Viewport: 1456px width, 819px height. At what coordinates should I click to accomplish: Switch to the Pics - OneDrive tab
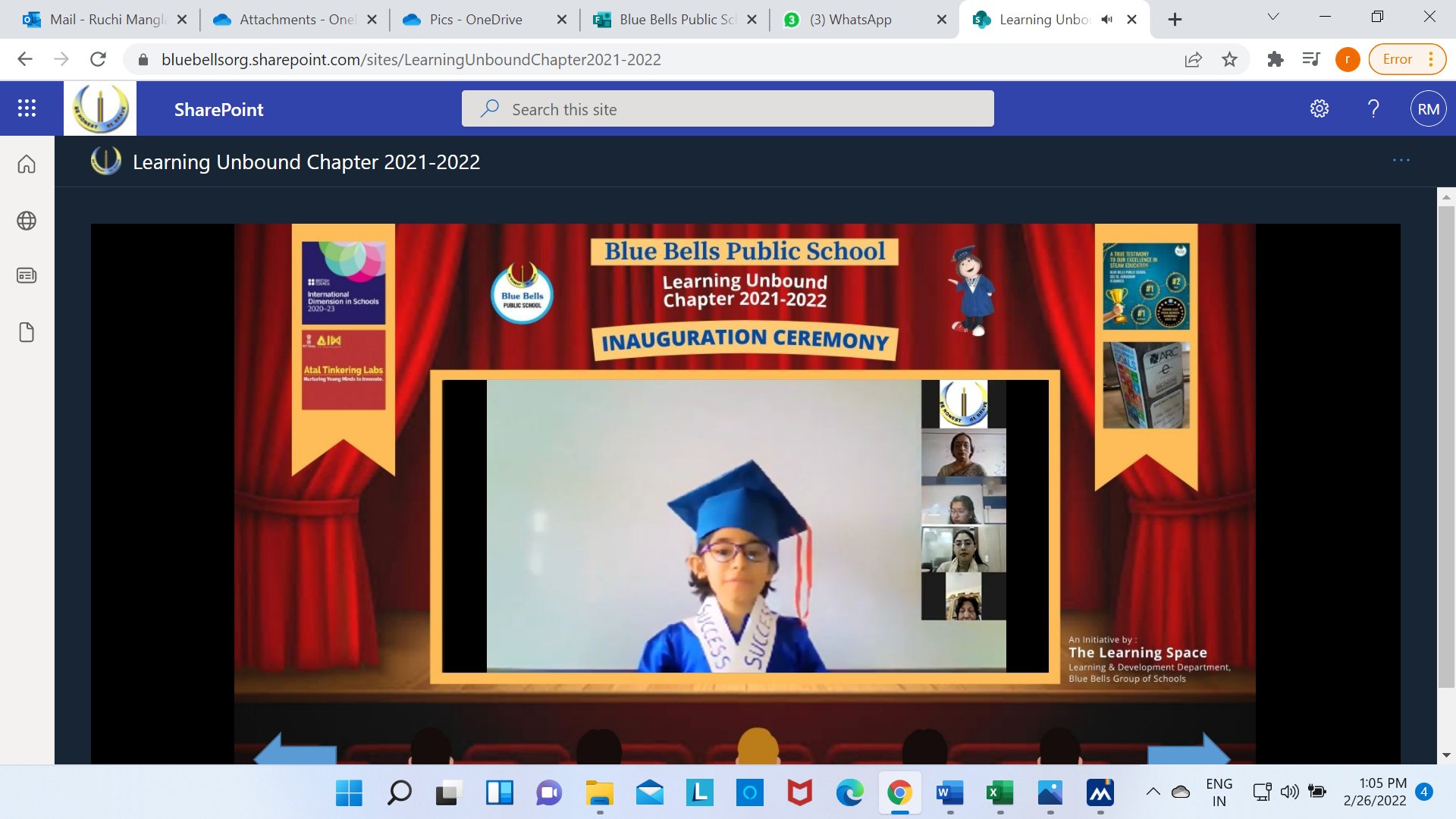(x=475, y=20)
